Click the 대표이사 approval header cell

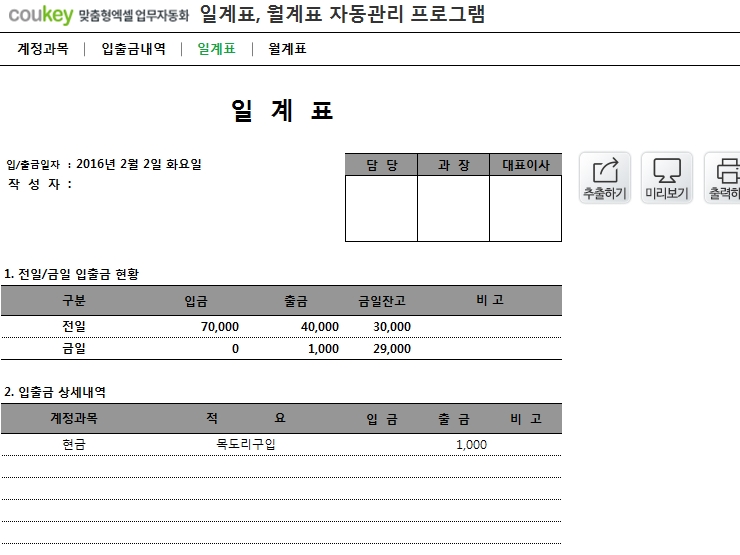tap(526, 165)
